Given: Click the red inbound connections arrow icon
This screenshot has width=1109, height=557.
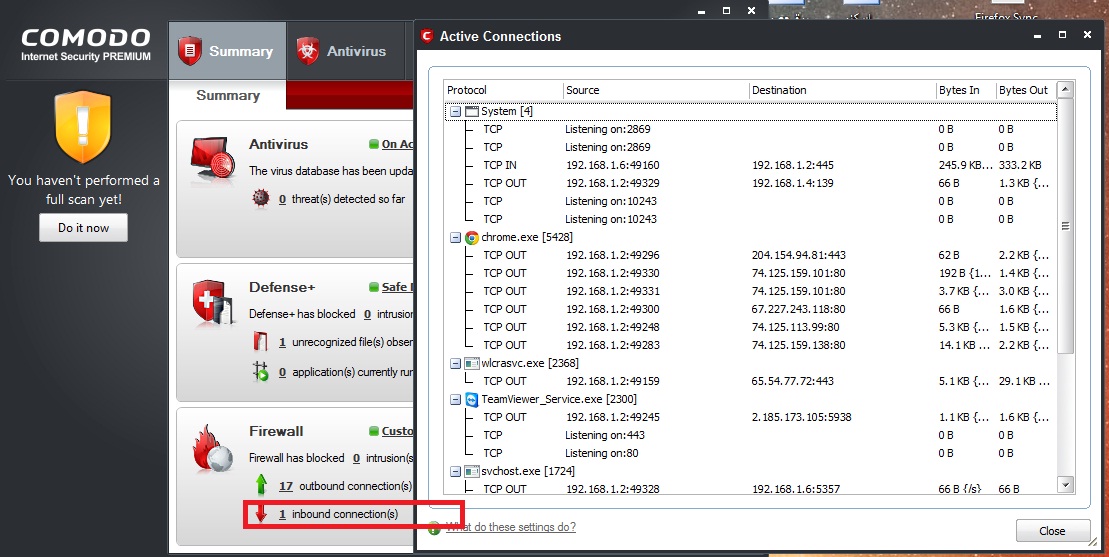Looking at the screenshot, I should [x=261, y=514].
